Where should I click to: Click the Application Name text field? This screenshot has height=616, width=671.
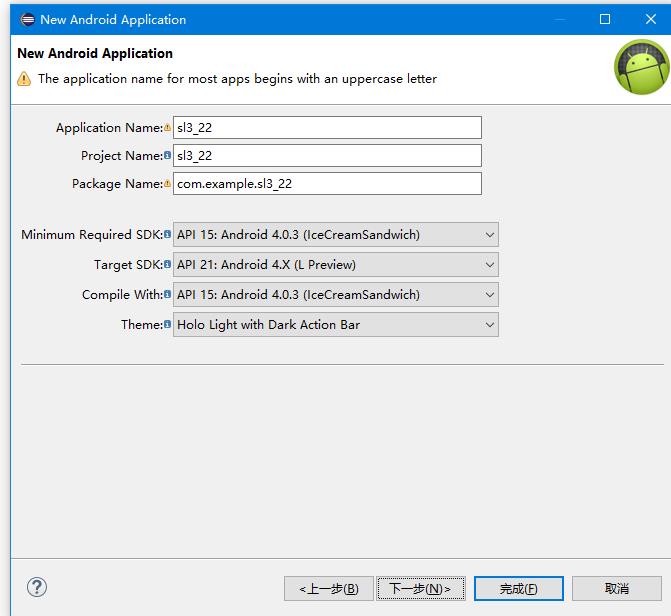327,128
